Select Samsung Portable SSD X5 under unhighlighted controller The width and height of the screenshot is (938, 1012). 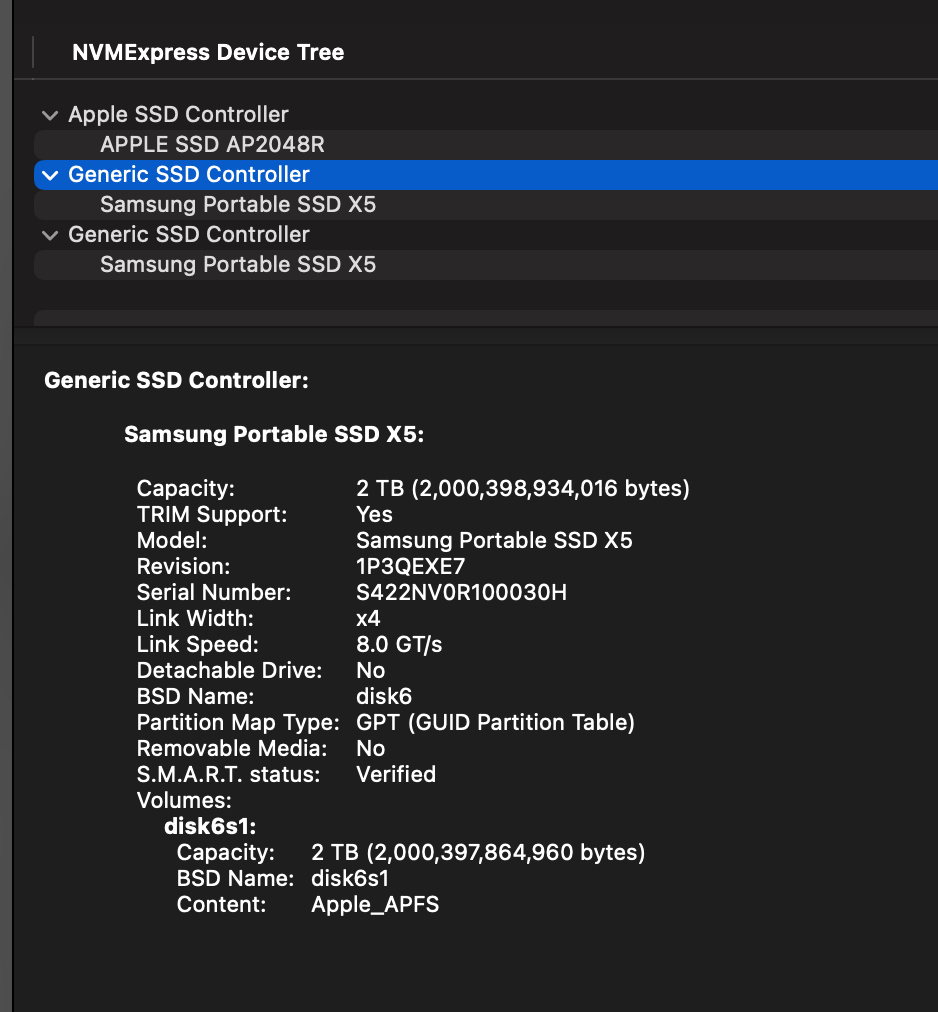click(485, 265)
